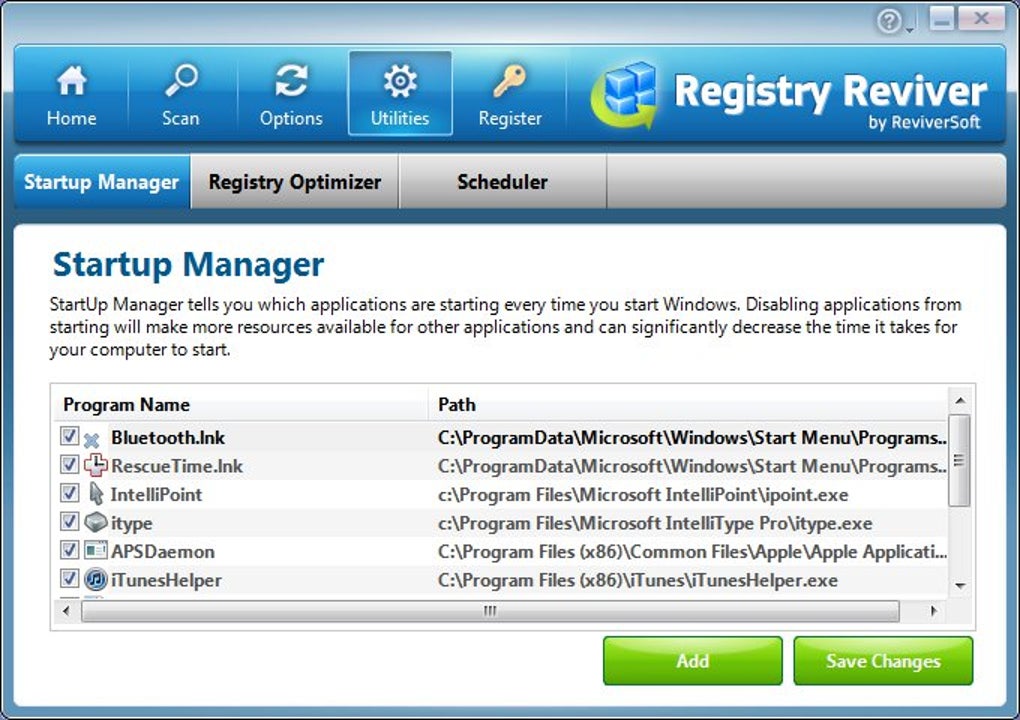
Task: Click the horizontal scrollbar thumb
Action: [490, 611]
